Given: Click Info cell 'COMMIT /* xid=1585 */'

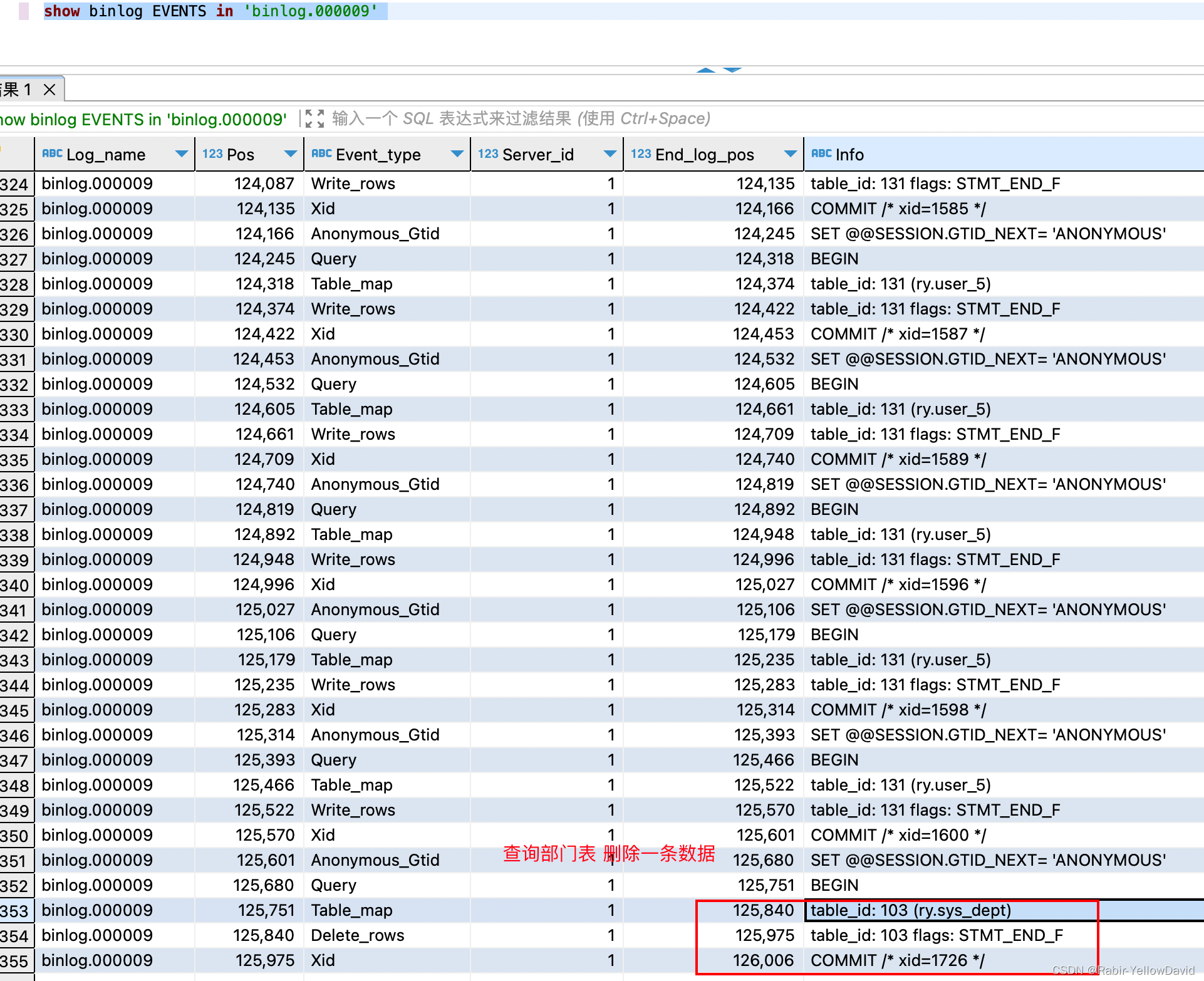Looking at the screenshot, I should click(1004, 209).
